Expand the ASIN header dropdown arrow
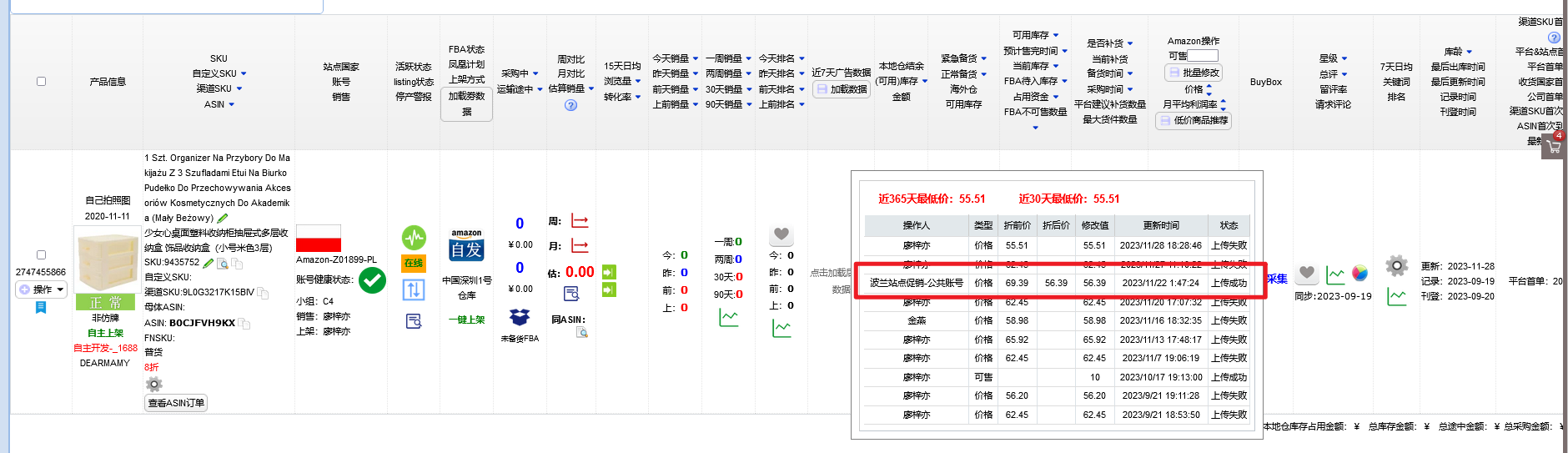The width and height of the screenshot is (1568, 453). pos(231,104)
